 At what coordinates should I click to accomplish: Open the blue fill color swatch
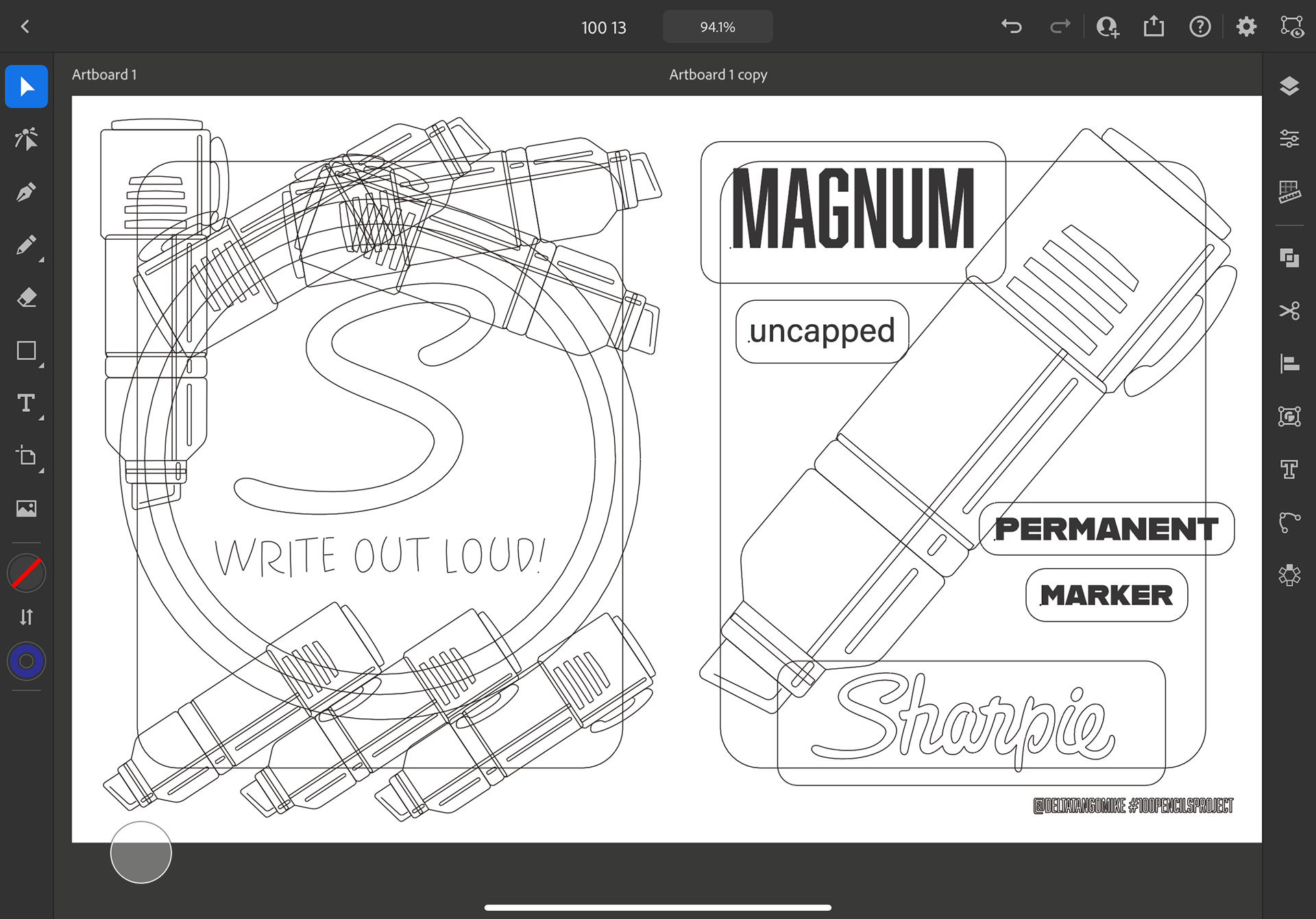coord(27,661)
